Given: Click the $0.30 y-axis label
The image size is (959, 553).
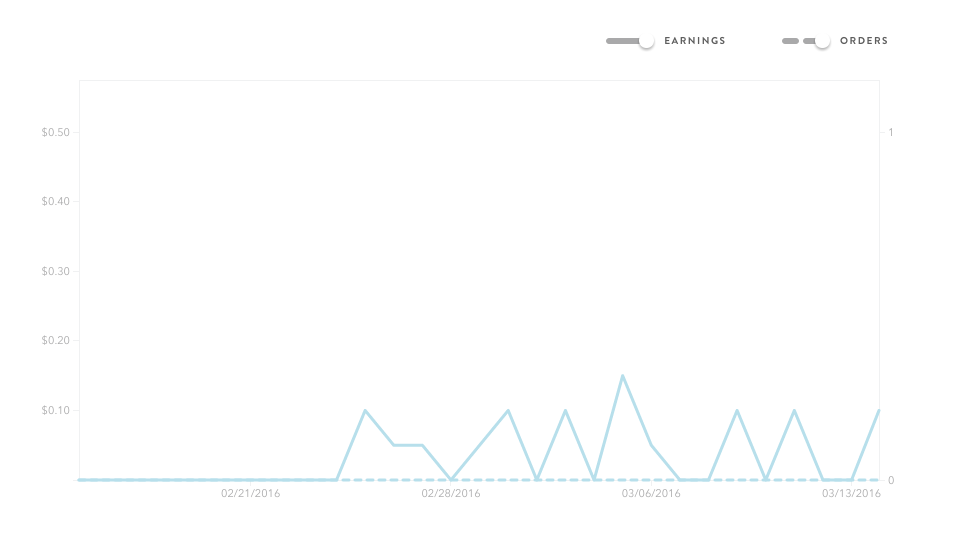Looking at the screenshot, I should coord(56,271).
